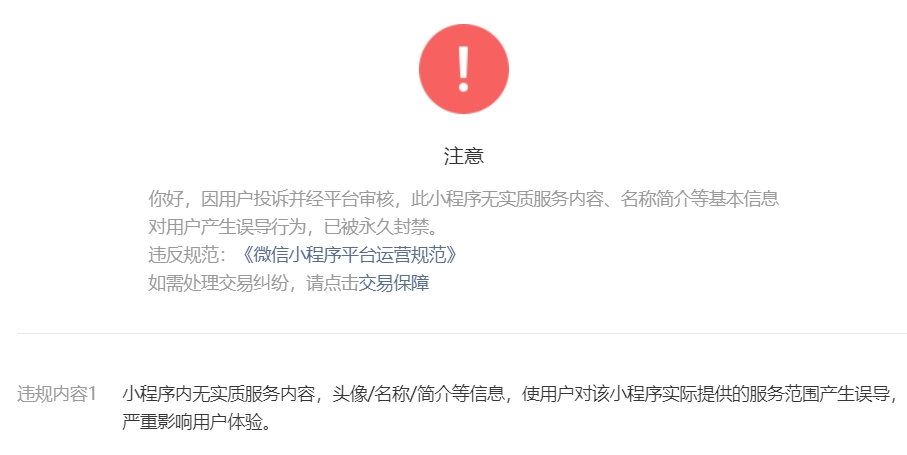The height and width of the screenshot is (455, 907).
Task: Click the 你好 greeting at message start
Action: point(165,199)
